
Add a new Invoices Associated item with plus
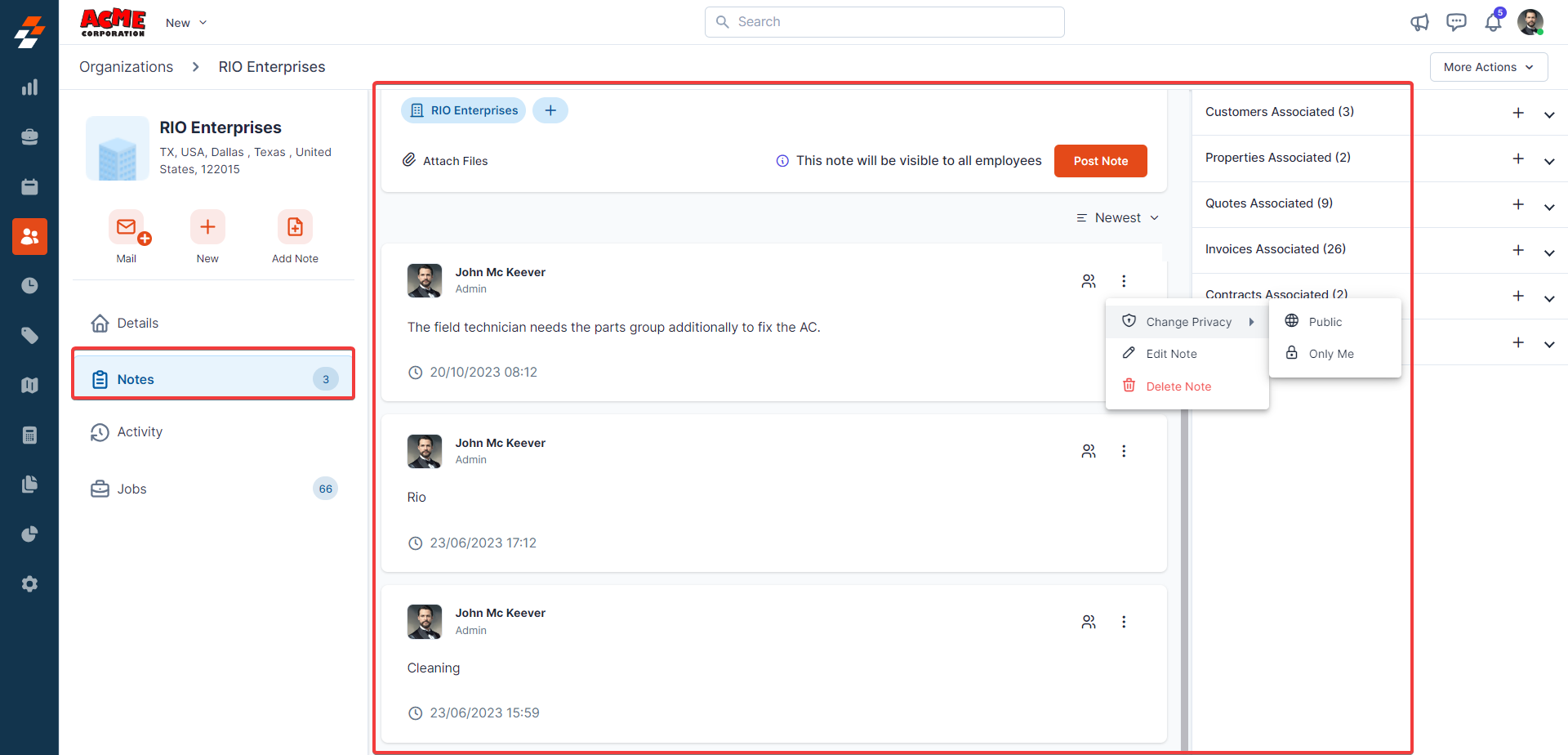[x=1518, y=250]
